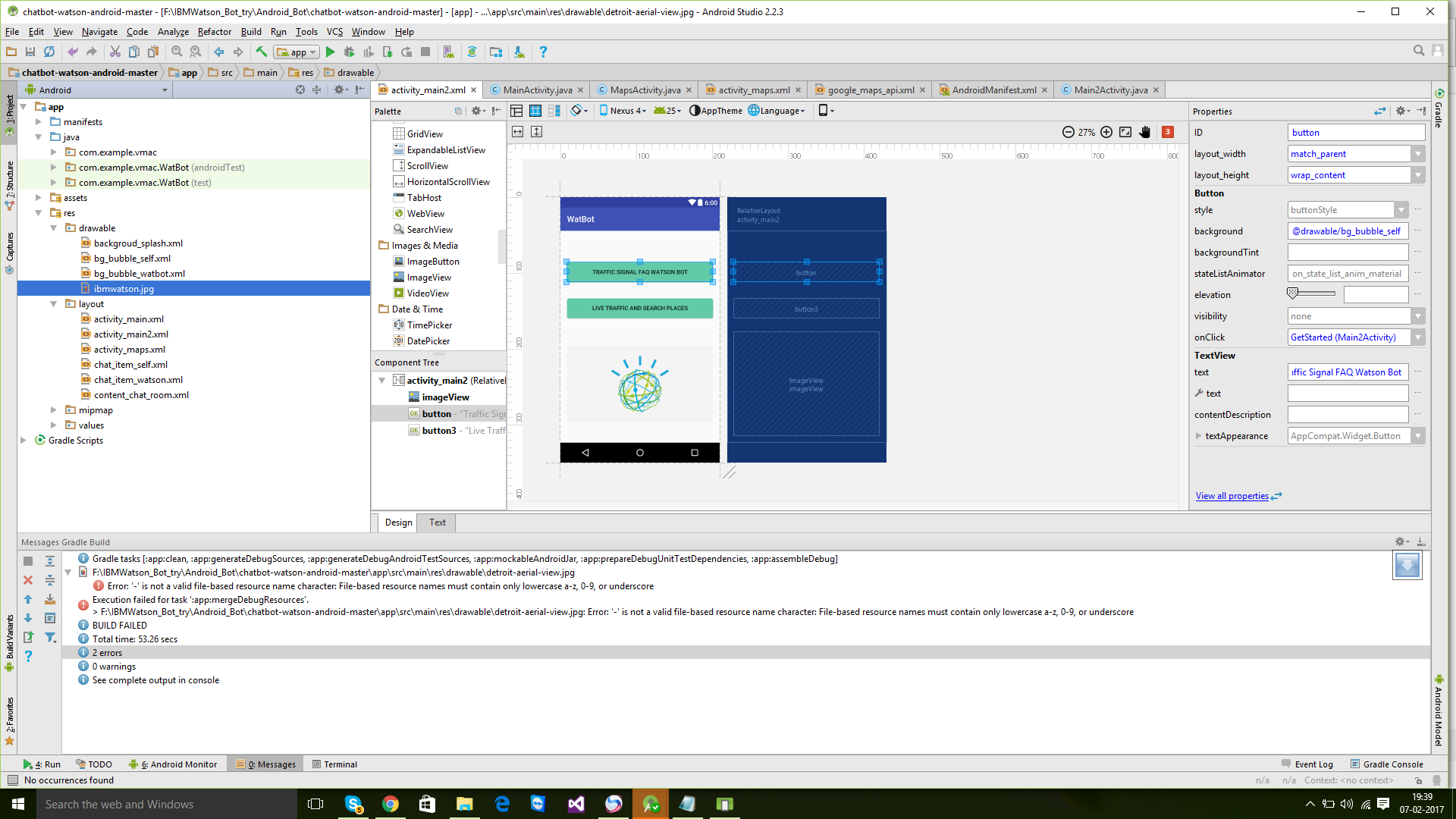Show Blueprint view only
Image resolution: width=1456 pixels, height=819 pixels.
point(535,111)
